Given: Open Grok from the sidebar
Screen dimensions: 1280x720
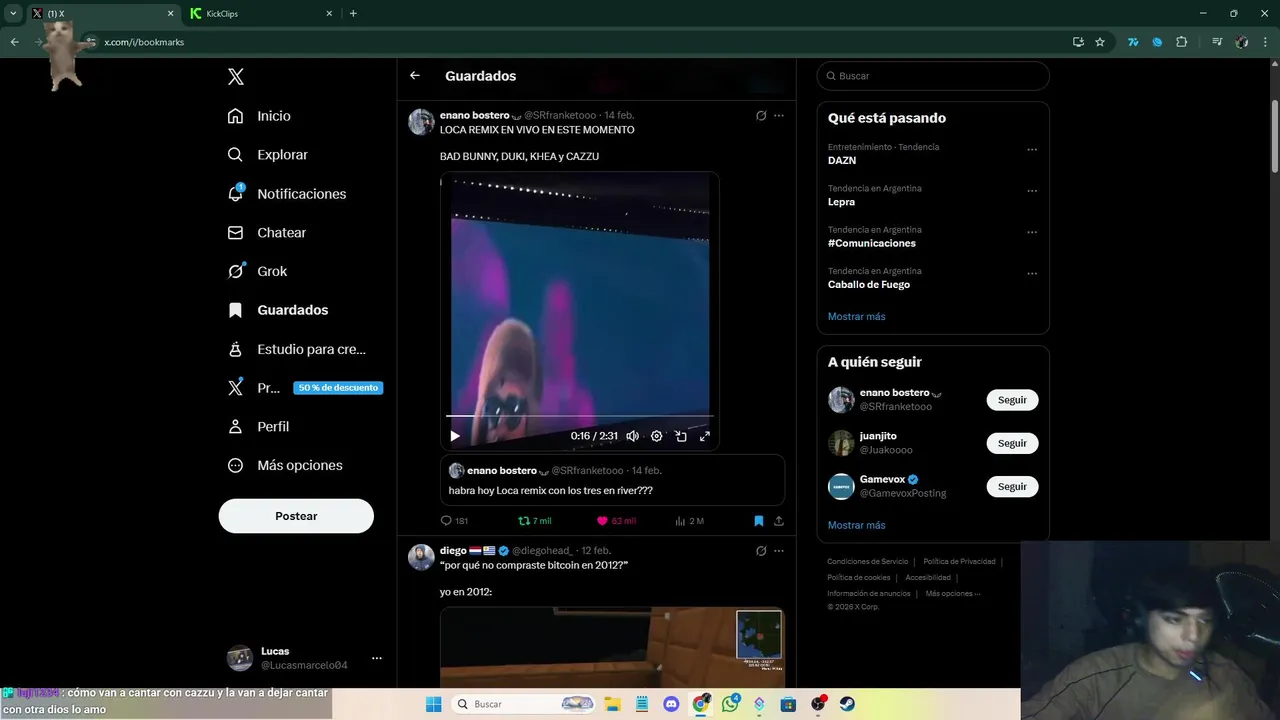Looking at the screenshot, I should [257, 271].
